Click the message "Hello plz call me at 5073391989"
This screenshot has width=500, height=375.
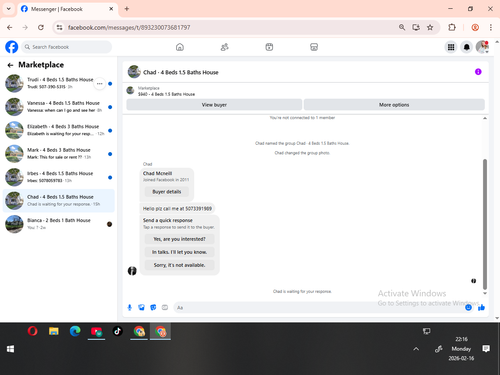coord(177,209)
